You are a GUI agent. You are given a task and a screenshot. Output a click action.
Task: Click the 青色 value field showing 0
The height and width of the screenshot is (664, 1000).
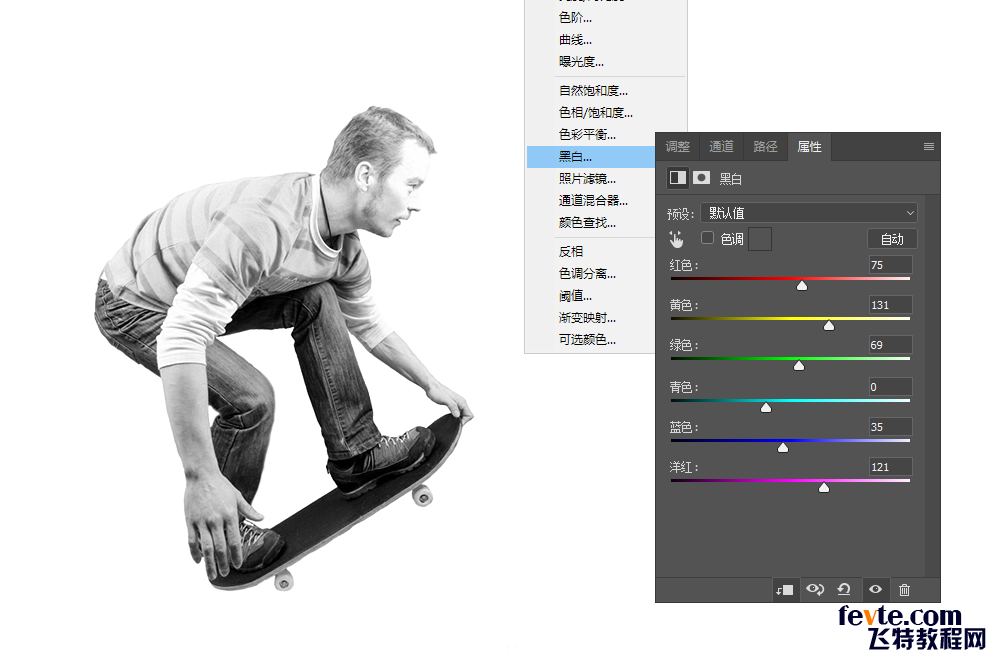890,387
